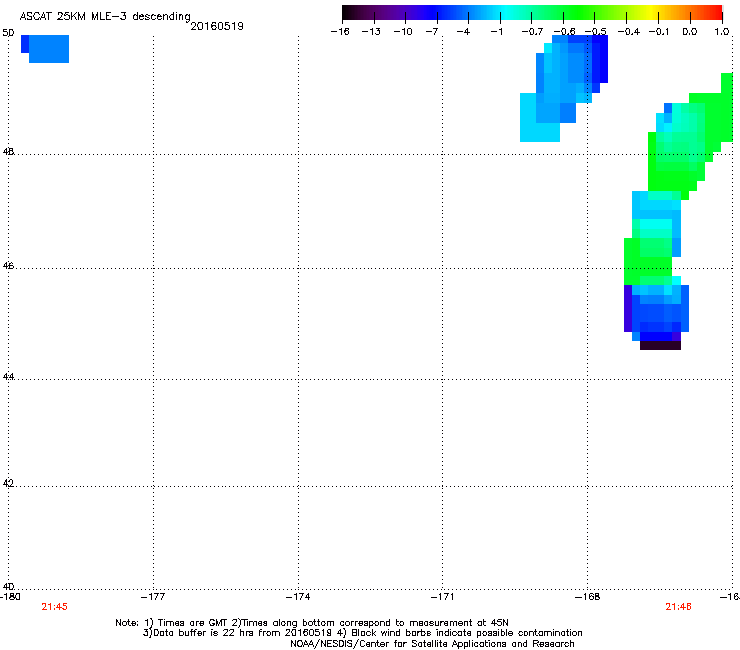Click the '-0.1' colorbar tick label
This screenshot has height=650, width=740.
659,32
